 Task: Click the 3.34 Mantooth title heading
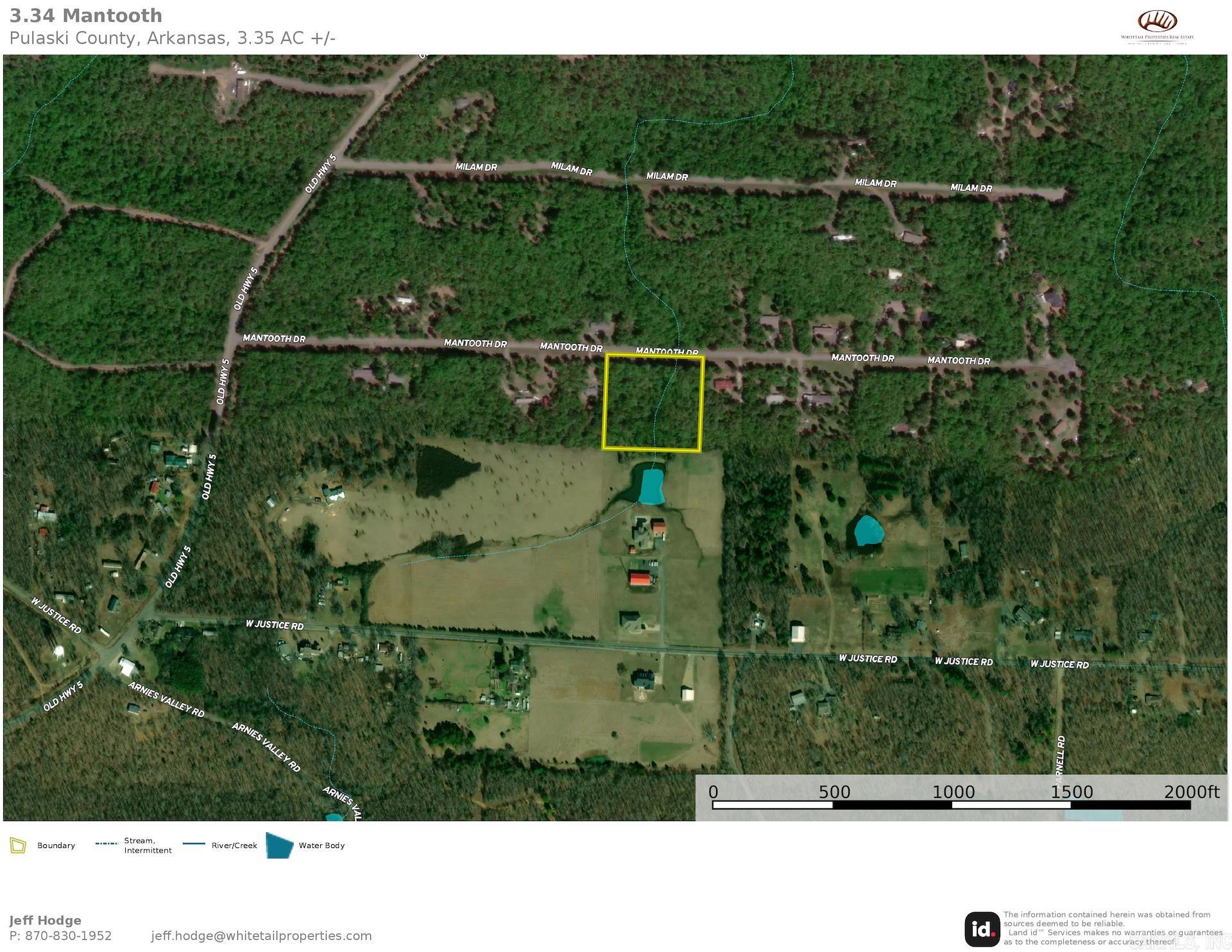pyautogui.click(x=85, y=15)
